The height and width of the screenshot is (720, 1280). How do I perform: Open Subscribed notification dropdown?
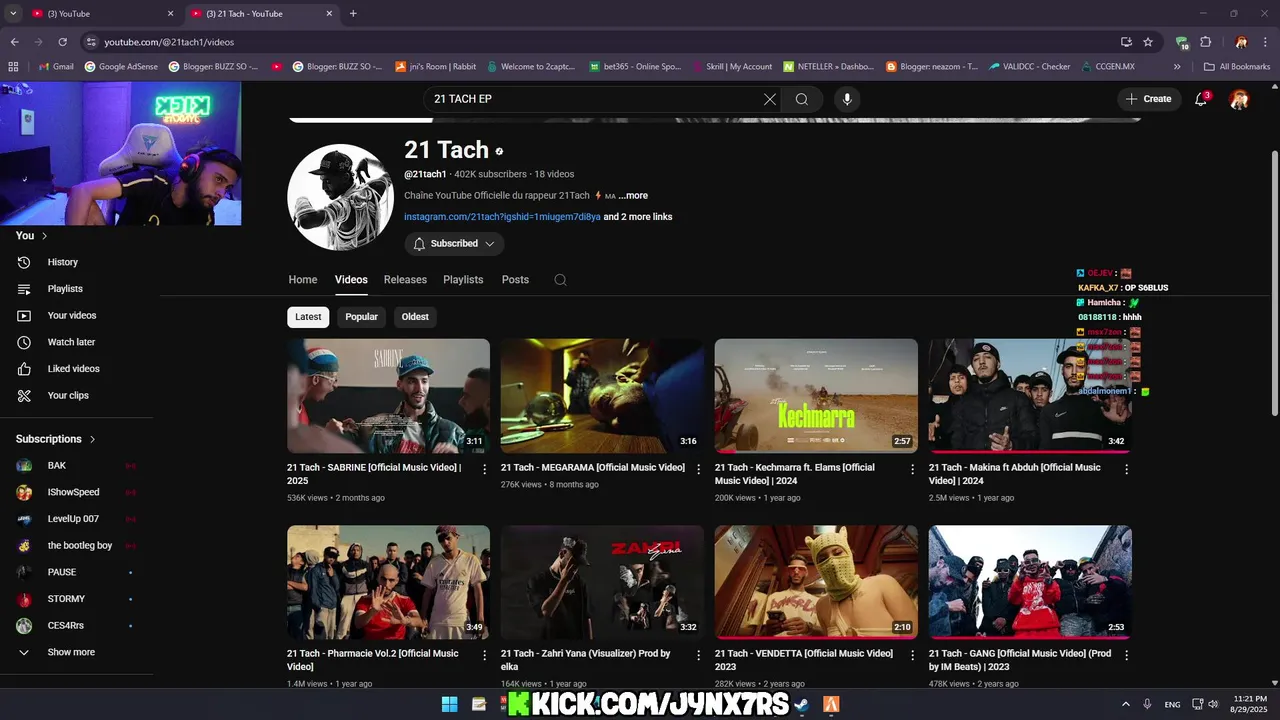click(x=454, y=243)
